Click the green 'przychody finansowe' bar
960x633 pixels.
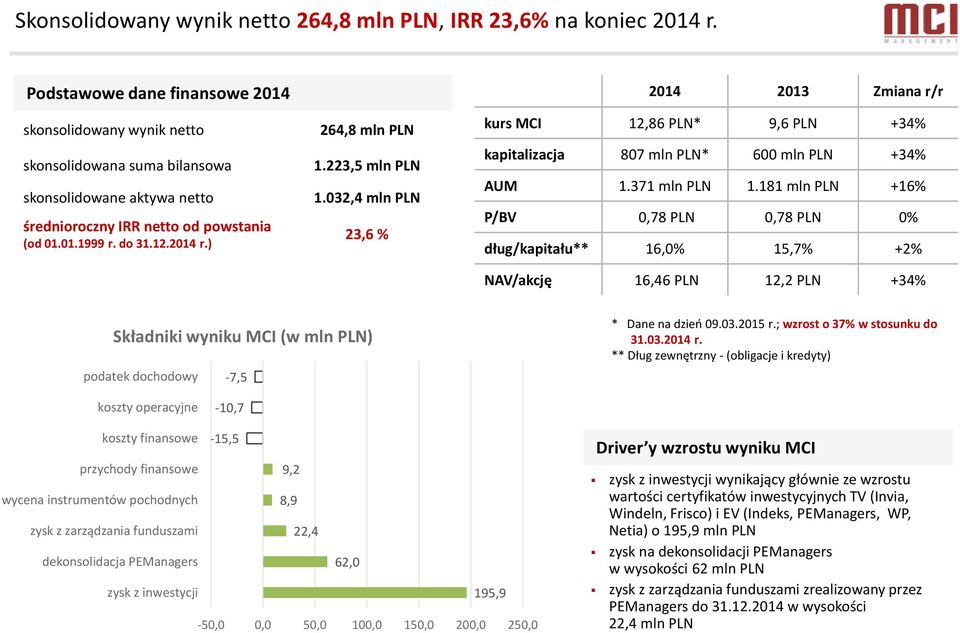(268, 470)
